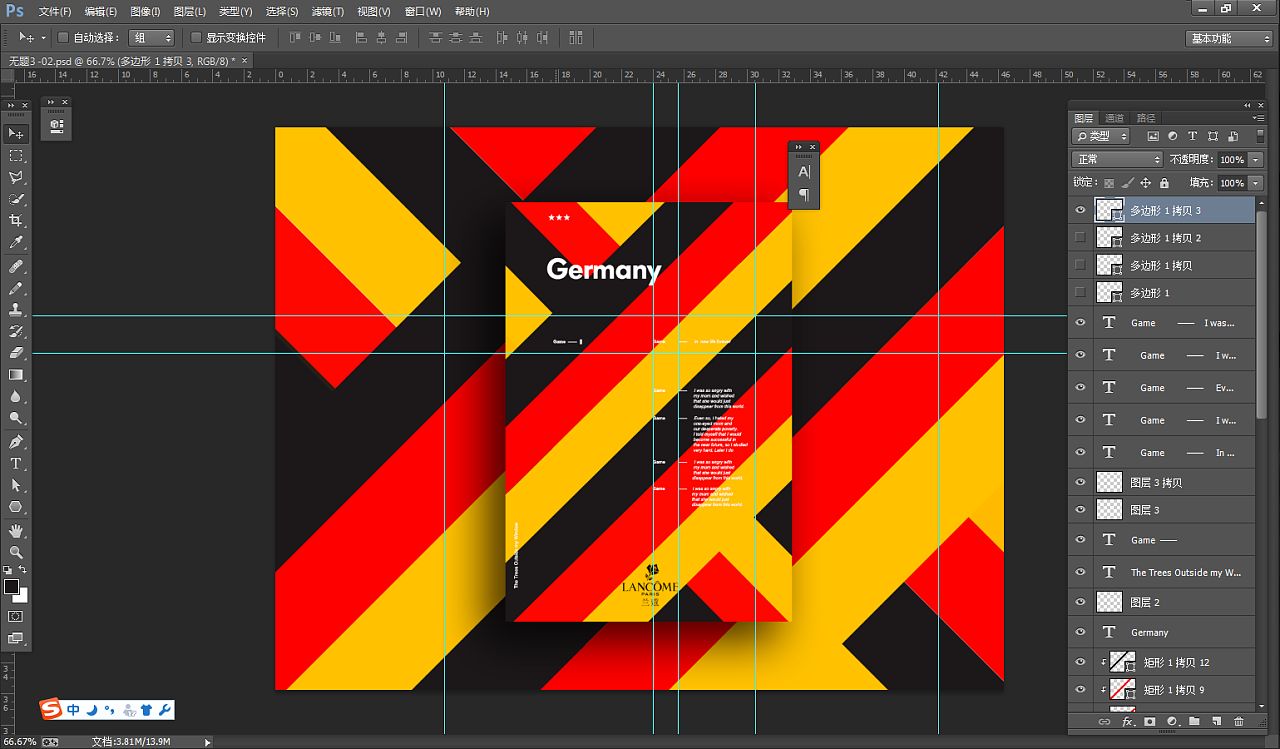Viewport: 1280px width, 749px height.
Task: Pick the Pen tool
Action: pos(16,442)
